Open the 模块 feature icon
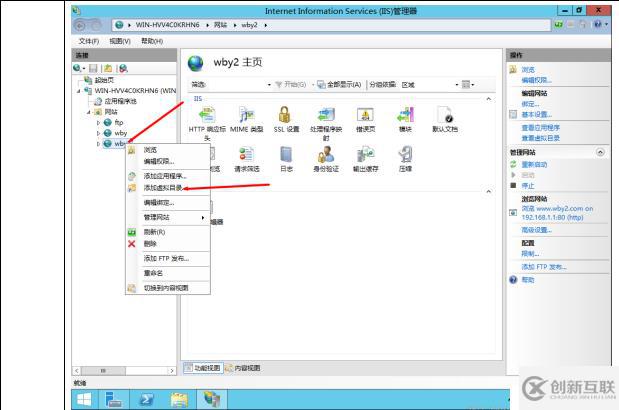The height and width of the screenshot is (410, 619). (x=405, y=115)
